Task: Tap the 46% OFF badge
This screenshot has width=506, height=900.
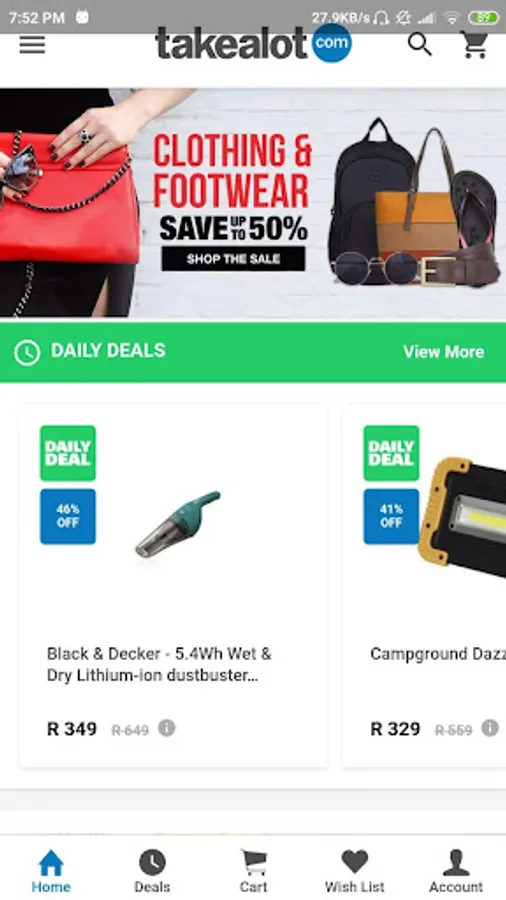Action: click(x=68, y=516)
